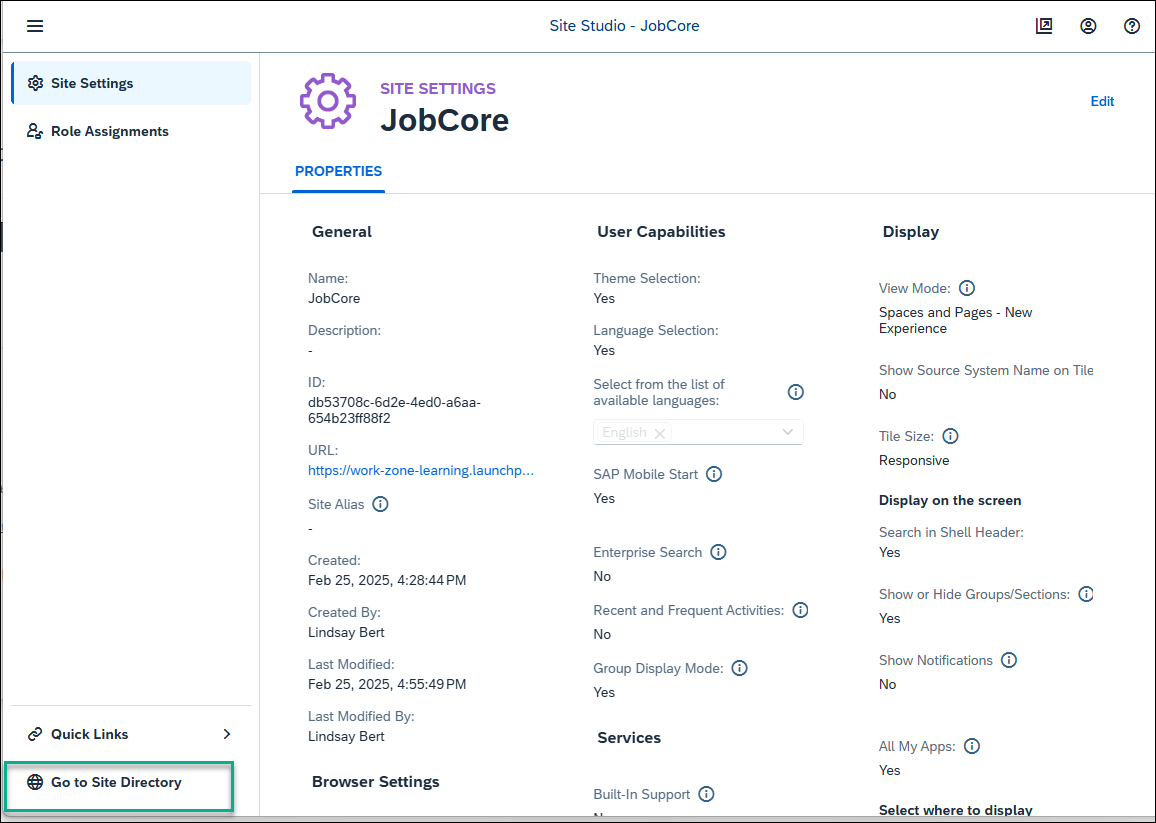Click the person icon next to Role Assignments
The height and width of the screenshot is (823, 1156).
(x=35, y=131)
